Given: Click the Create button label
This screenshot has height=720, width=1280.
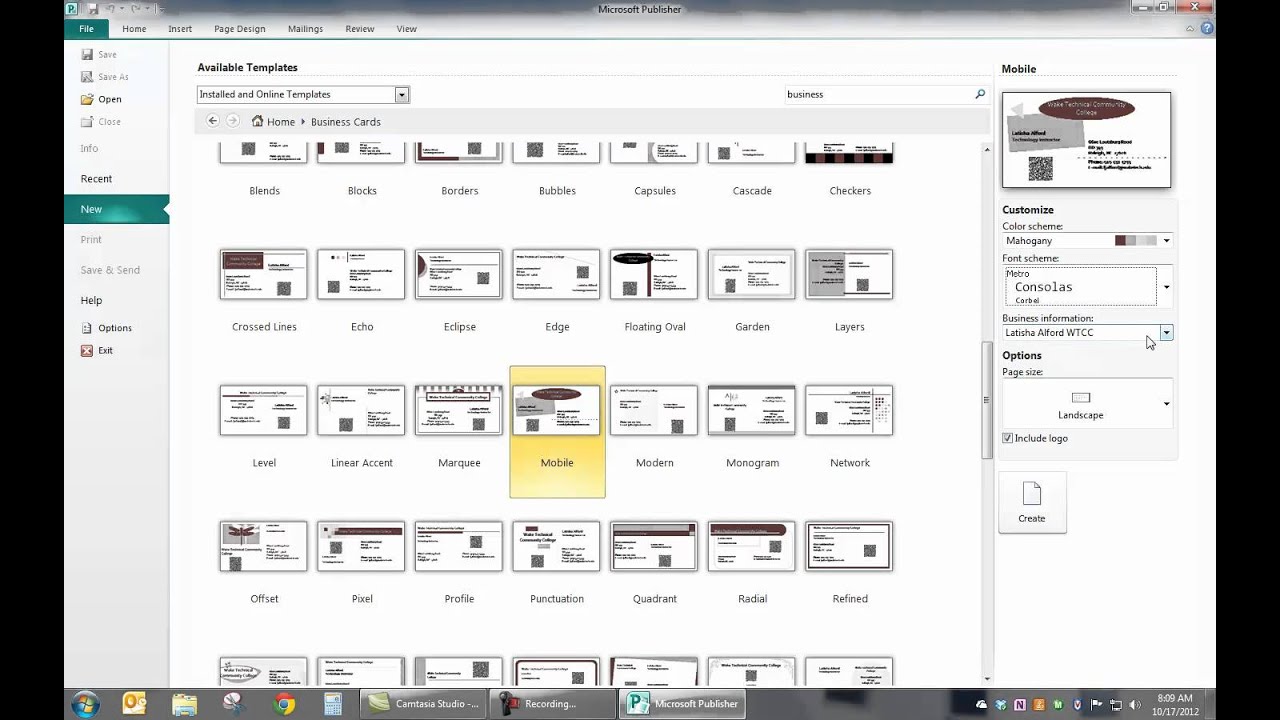Looking at the screenshot, I should [1032, 518].
